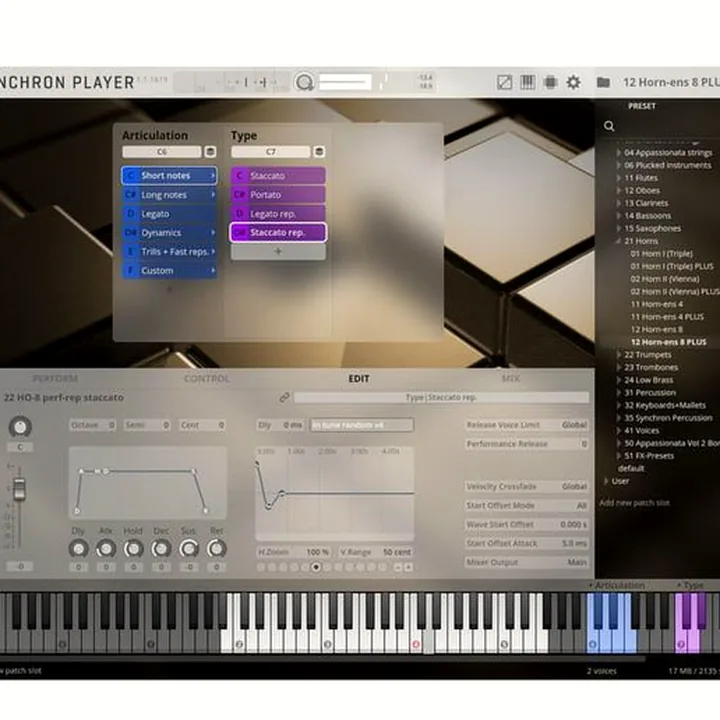The height and width of the screenshot is (720, 720).
Task: Click the link chain icon beside patch name
Action: tap(285, 397)
